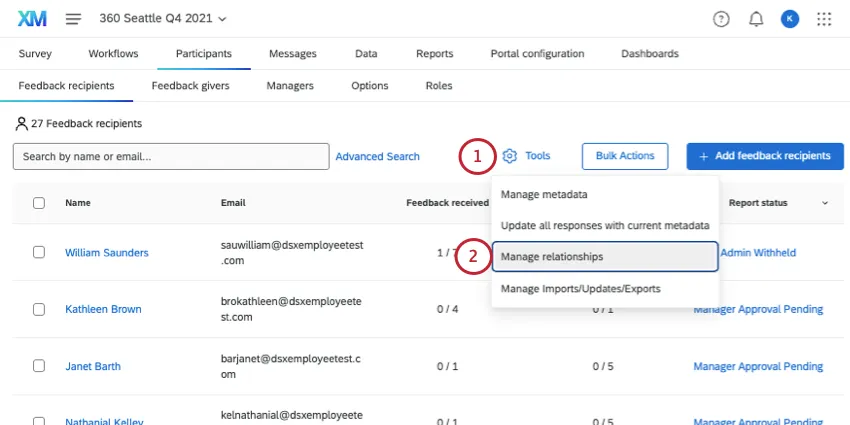Click the XM logo

point(32,19)
